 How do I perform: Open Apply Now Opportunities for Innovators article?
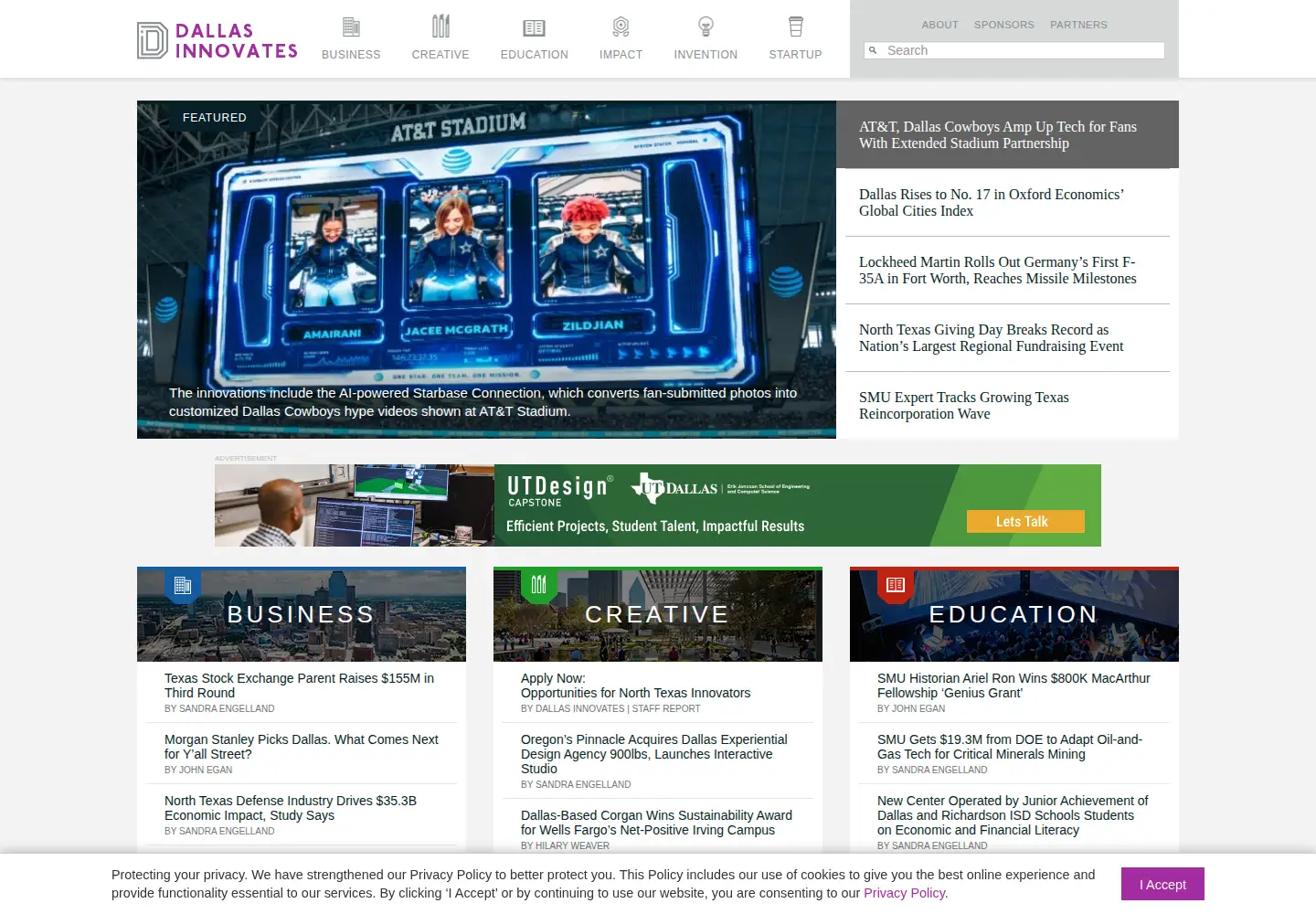pos(636,685)
